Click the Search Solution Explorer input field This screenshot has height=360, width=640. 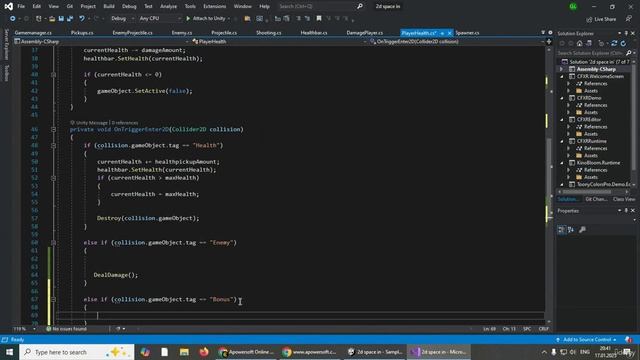(x=590, y=53)
